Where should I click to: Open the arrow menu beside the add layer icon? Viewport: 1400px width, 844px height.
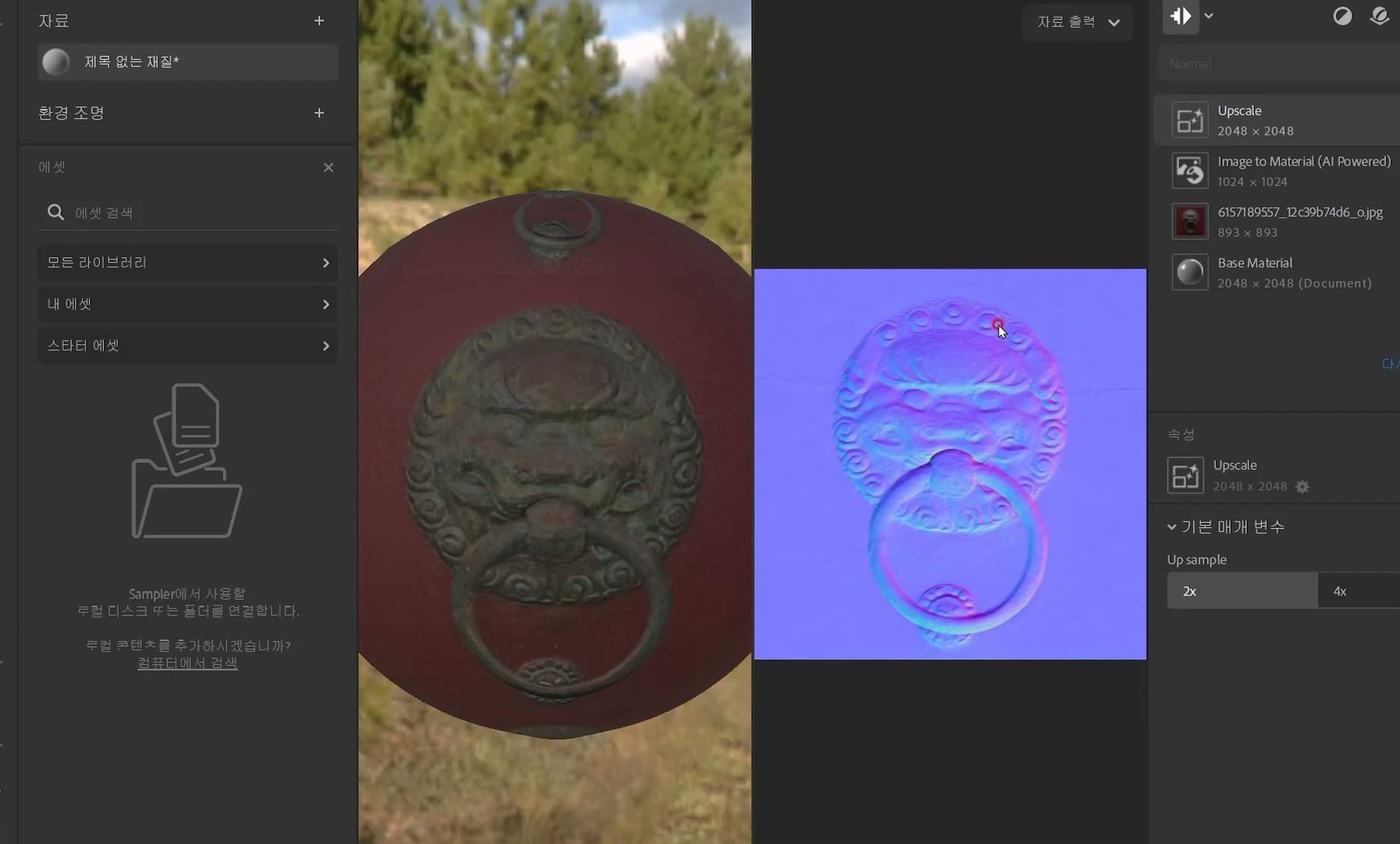point(1209,16)
